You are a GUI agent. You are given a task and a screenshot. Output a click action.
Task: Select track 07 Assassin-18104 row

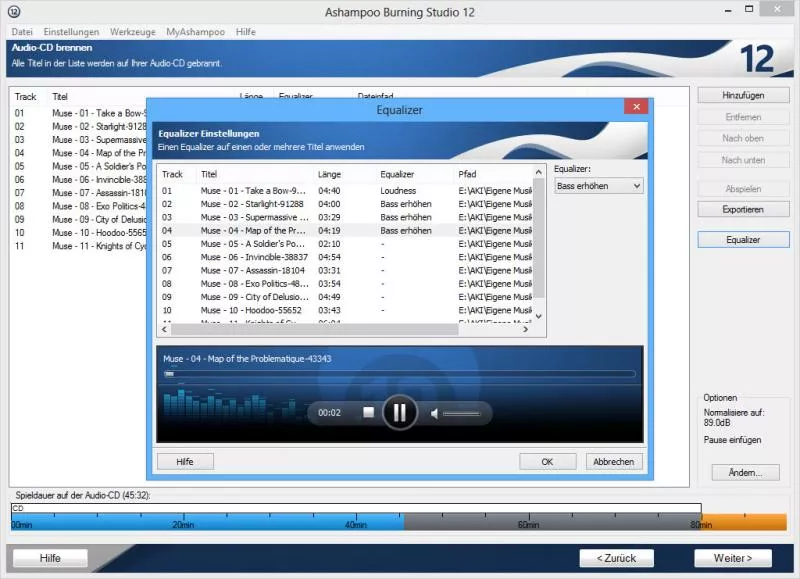(x=345, y=270)
